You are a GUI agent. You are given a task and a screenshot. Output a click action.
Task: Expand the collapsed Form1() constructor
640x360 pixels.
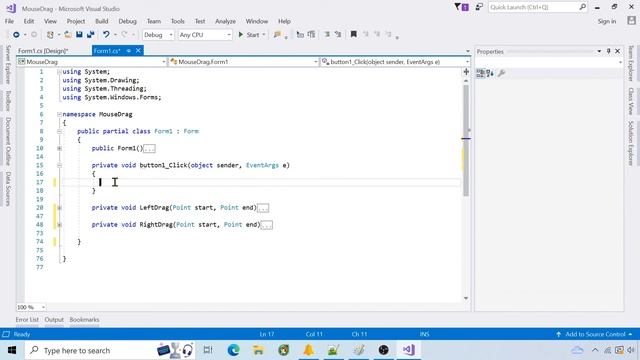[x=60, y=148]
